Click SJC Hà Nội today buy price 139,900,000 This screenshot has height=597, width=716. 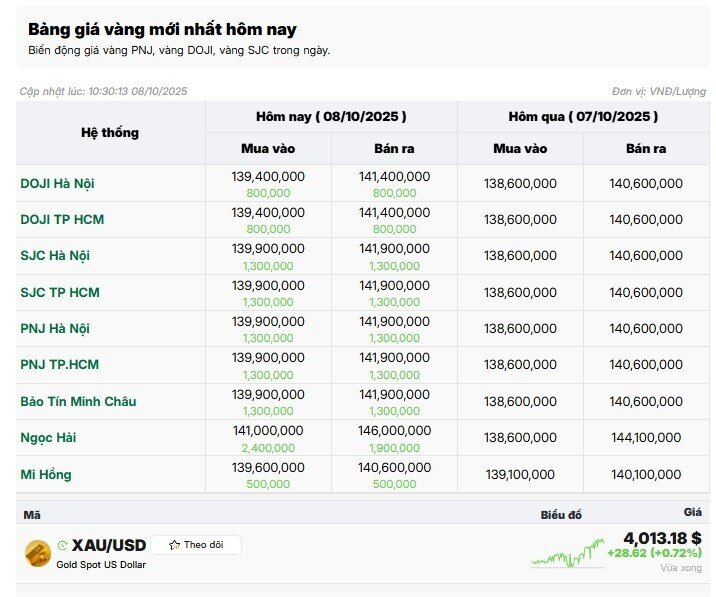268,248
